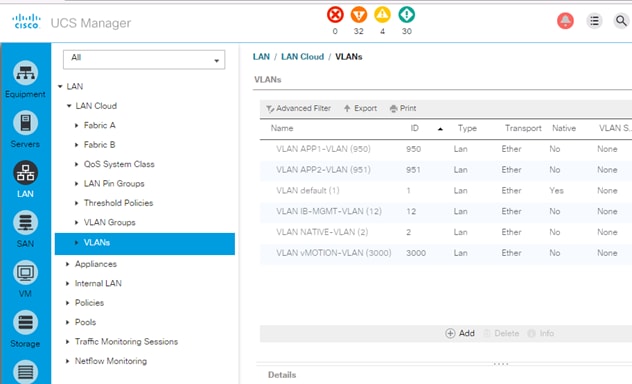Expand the Fabric B node

click(x=77, y=145)
